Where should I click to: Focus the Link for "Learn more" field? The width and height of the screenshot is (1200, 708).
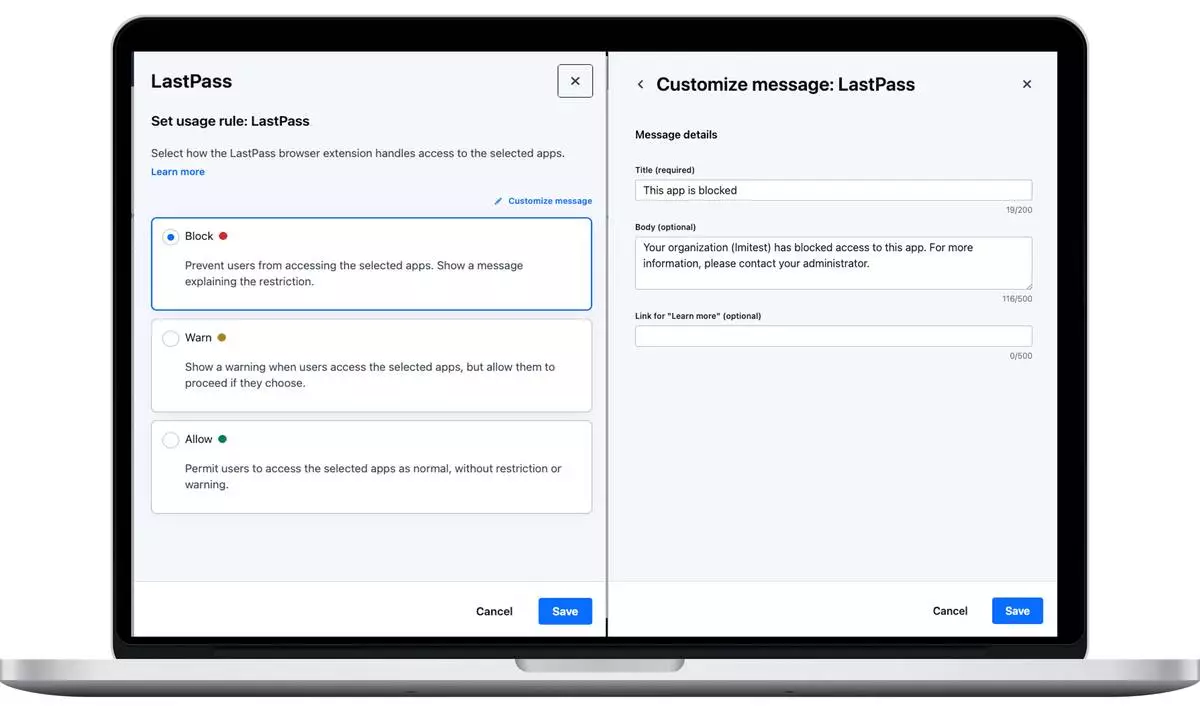pos(833,336)
